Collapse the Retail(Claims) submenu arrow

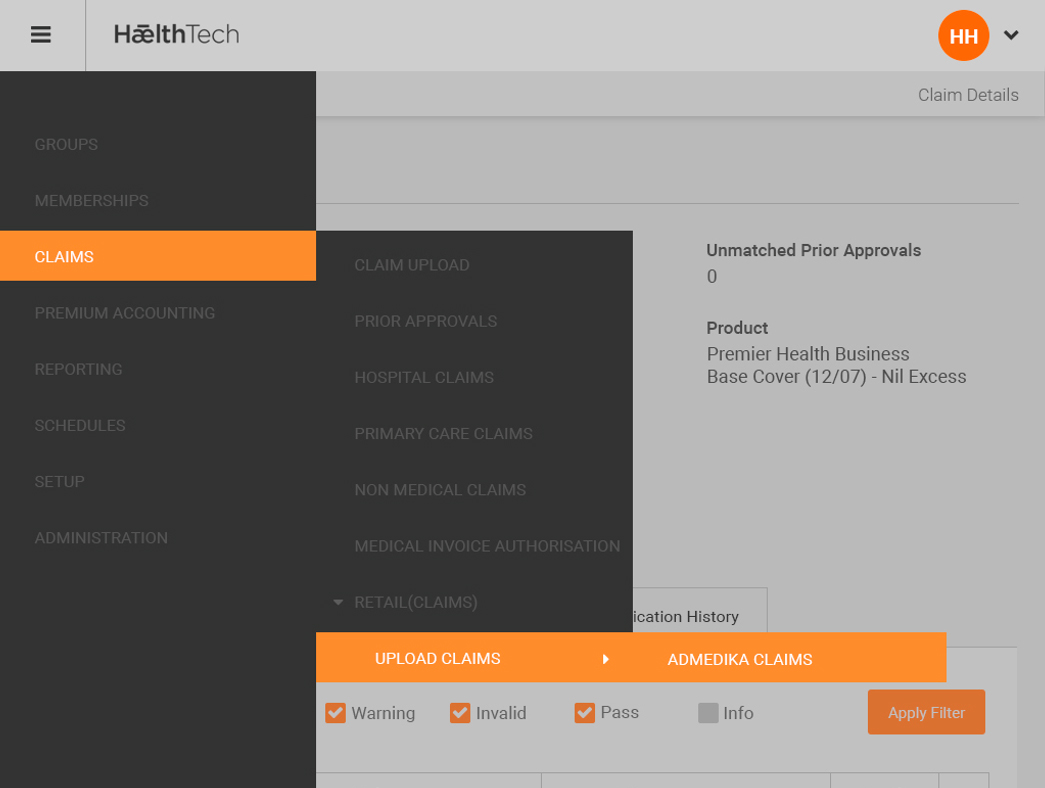click(x=338, y=602)
